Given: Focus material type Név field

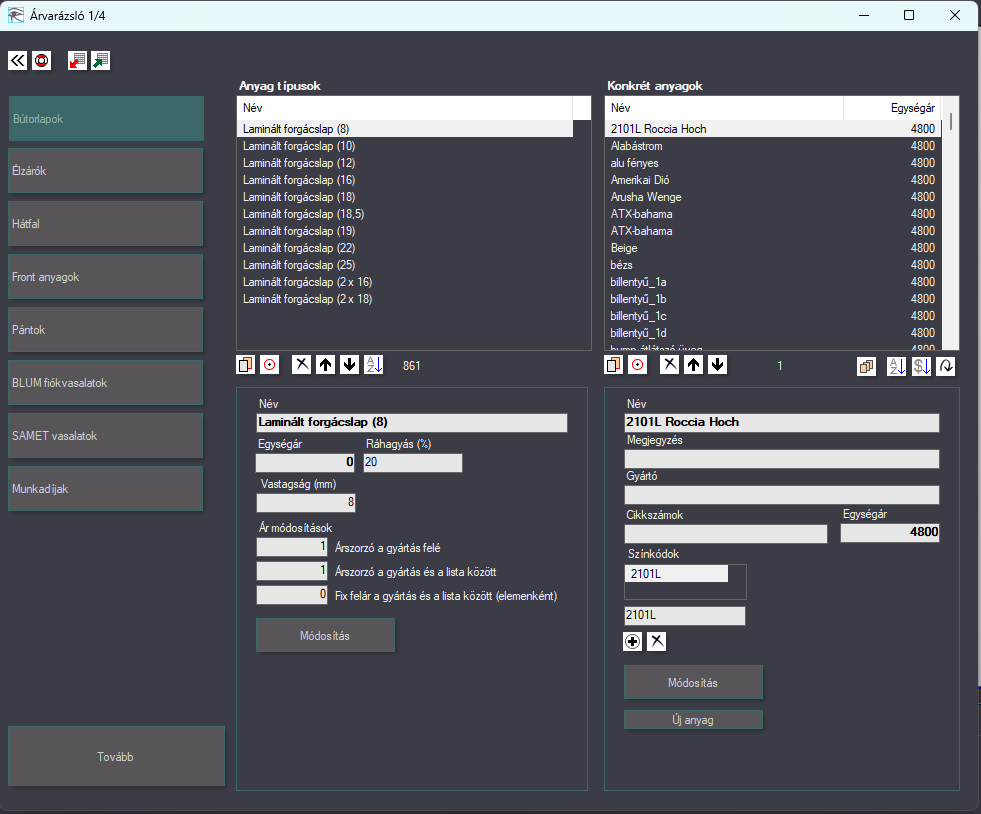Looking at the screenshot, I should coord(412,422).
